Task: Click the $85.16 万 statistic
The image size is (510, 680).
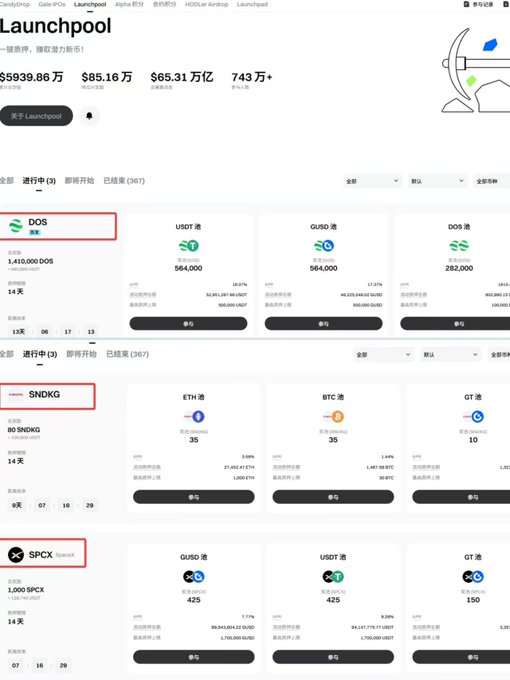Action: [x=107, y=77]
